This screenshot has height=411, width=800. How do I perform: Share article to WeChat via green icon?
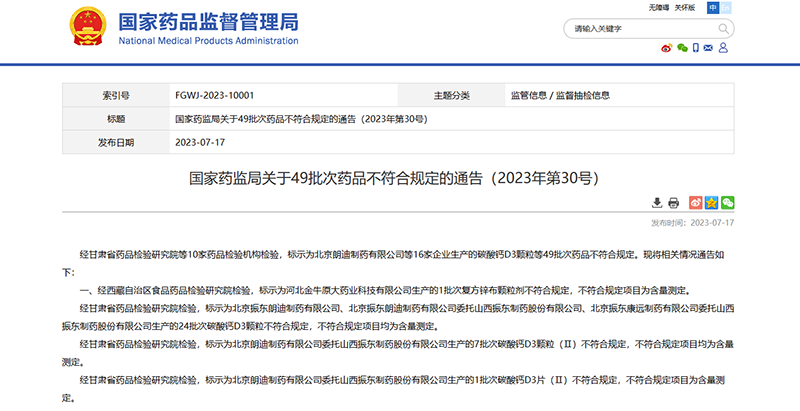click(727, 203)
